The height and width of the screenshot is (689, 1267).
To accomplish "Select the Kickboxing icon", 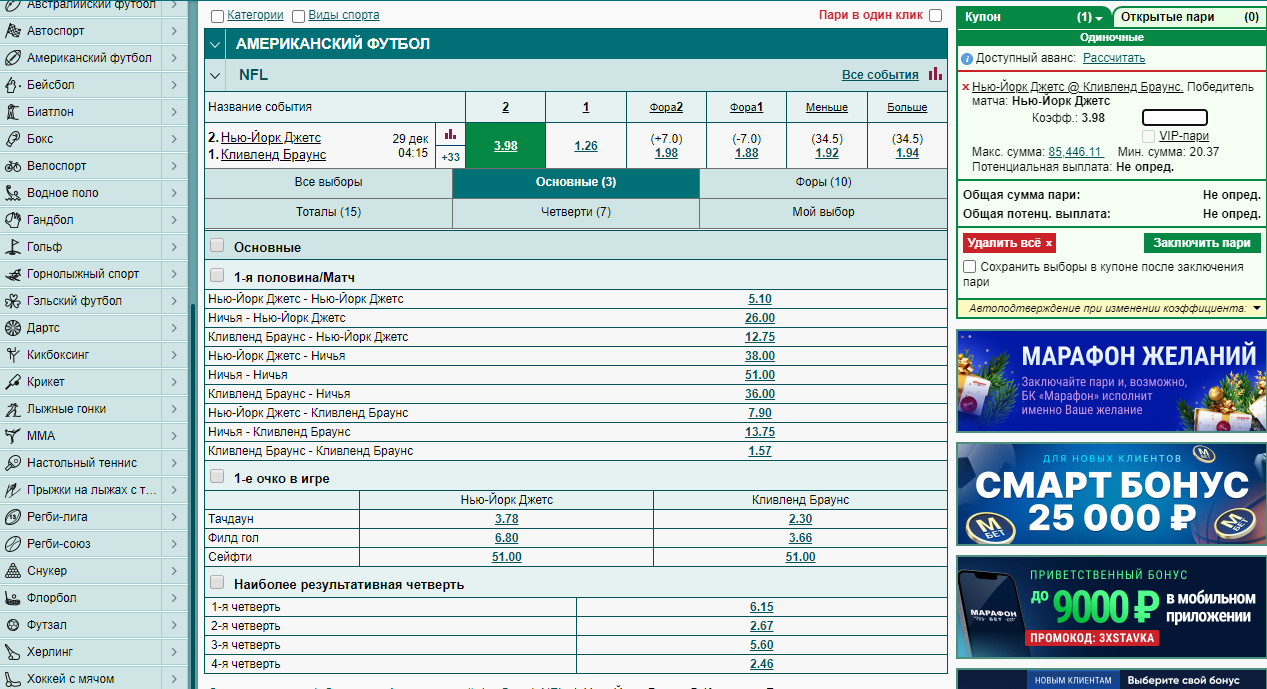I will coord(13,355).
